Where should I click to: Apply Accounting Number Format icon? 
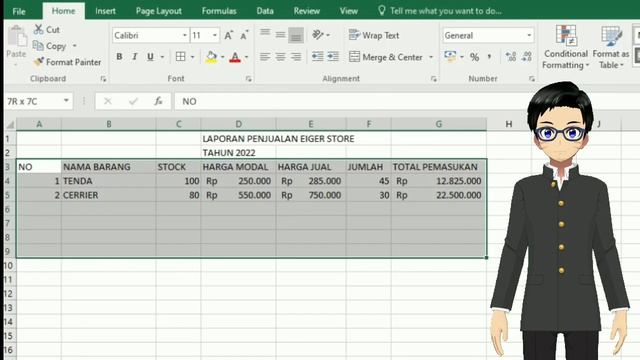[x=450, y=57]
